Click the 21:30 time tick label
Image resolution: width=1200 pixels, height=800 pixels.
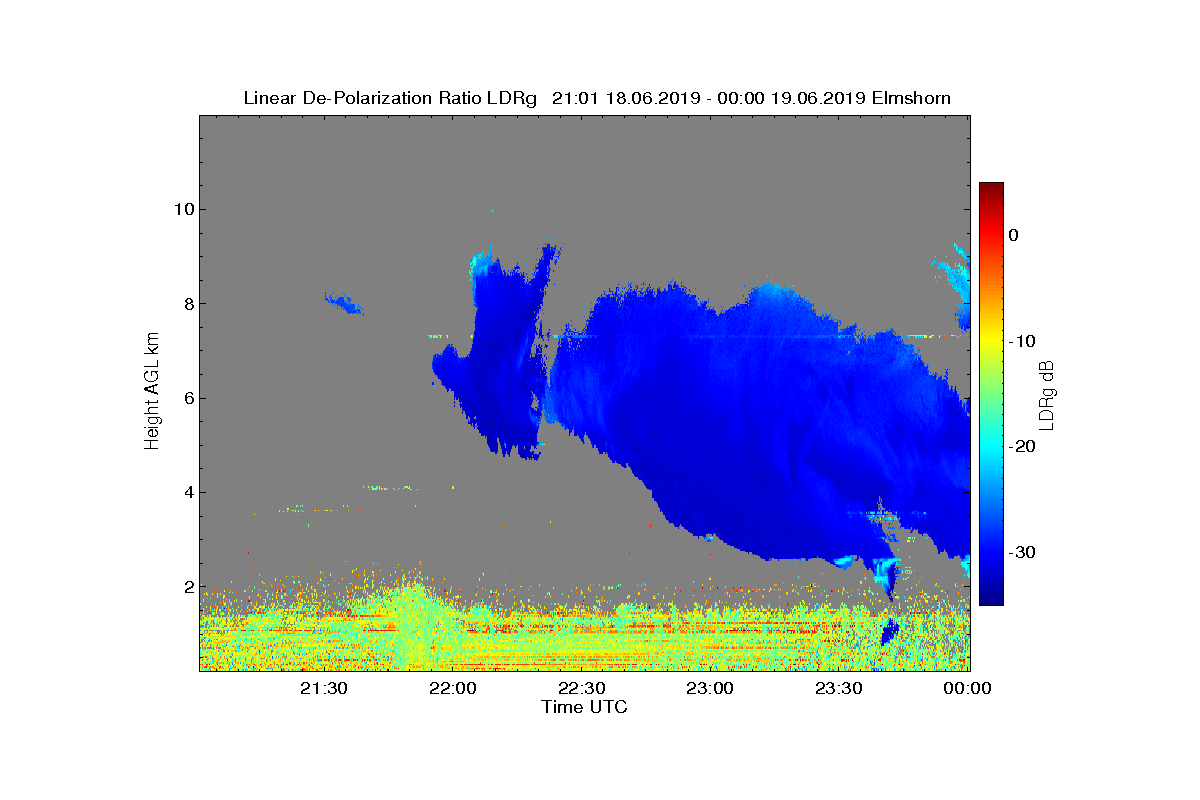[324, 688]
